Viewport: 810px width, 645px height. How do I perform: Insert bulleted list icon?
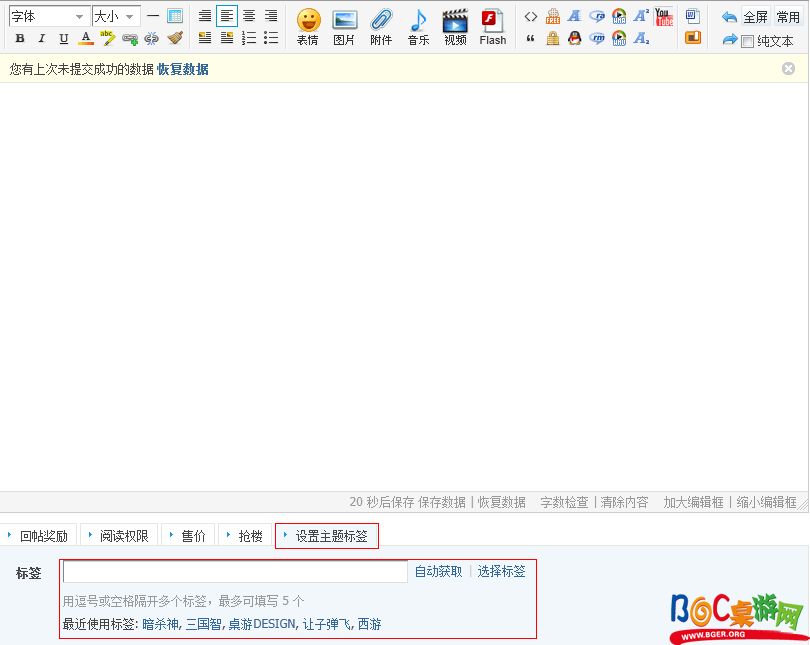[x=271, y=38]
